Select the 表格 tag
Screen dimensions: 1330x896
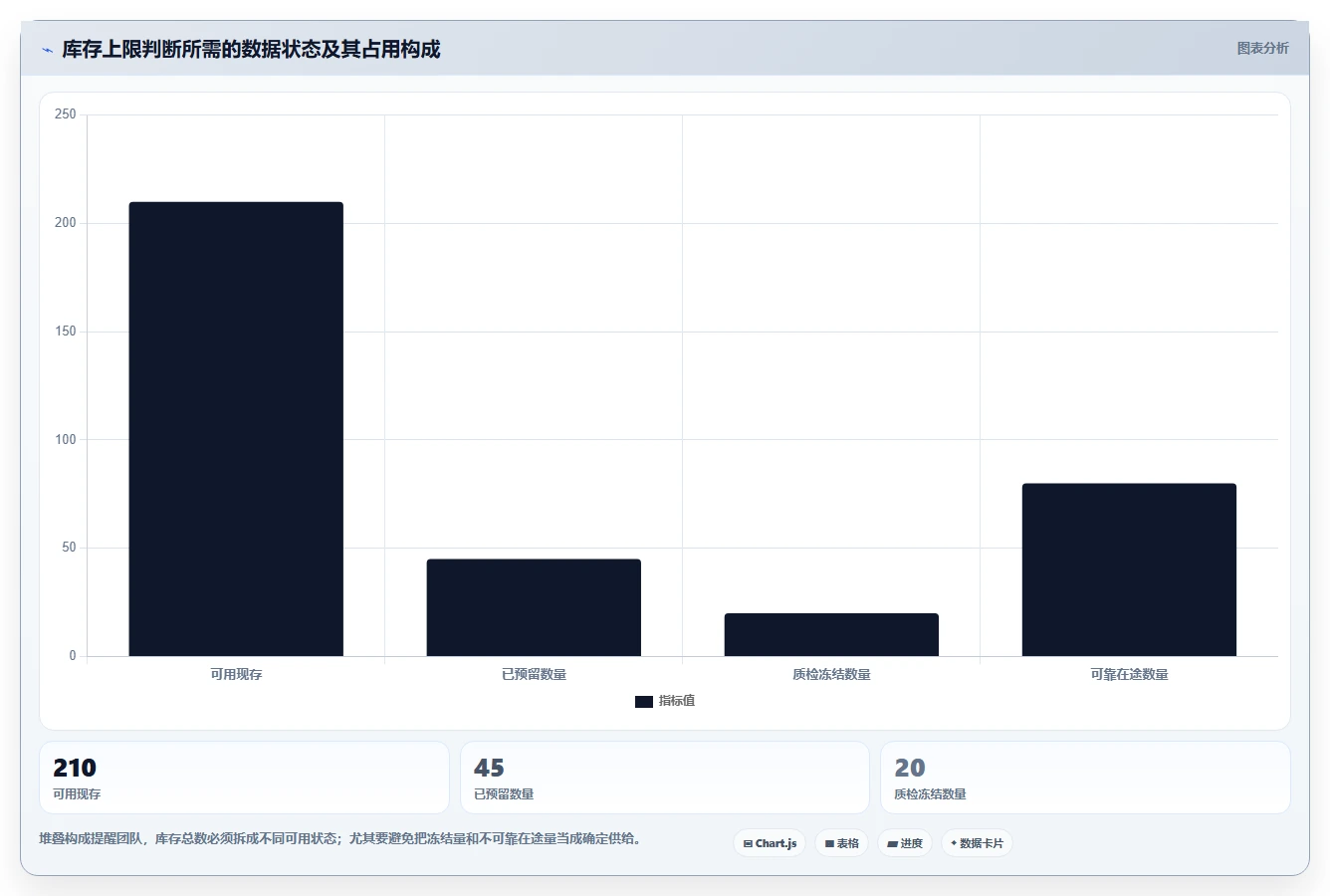841,843
